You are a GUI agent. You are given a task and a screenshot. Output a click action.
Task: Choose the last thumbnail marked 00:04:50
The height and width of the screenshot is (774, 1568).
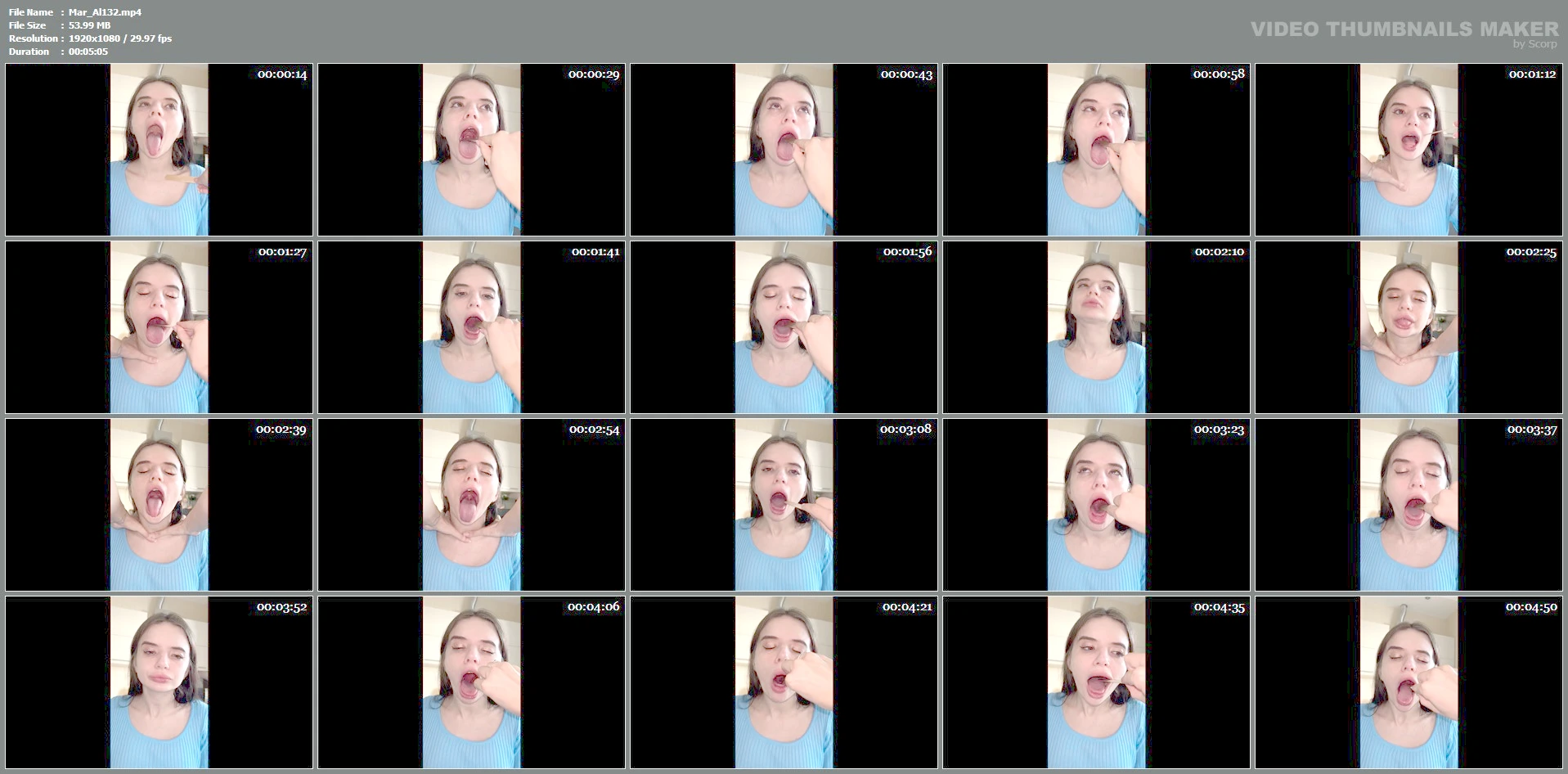1409,682
